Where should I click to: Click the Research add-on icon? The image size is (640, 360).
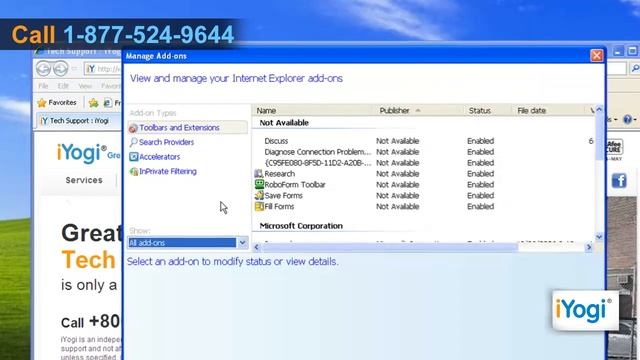click(x=259, y=173)
